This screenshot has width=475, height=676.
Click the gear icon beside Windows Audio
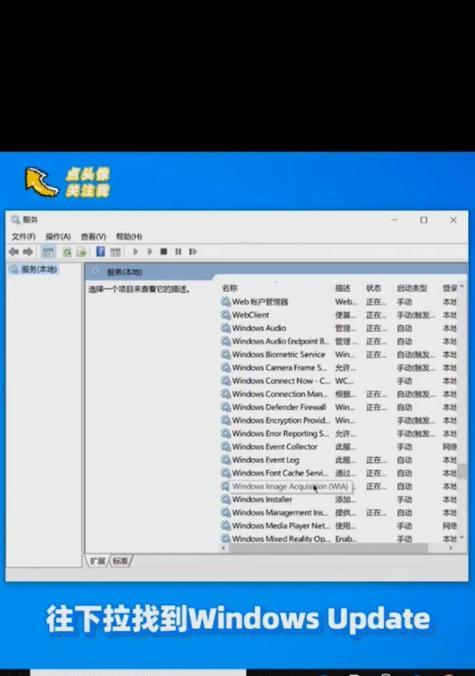coord(225,328)
